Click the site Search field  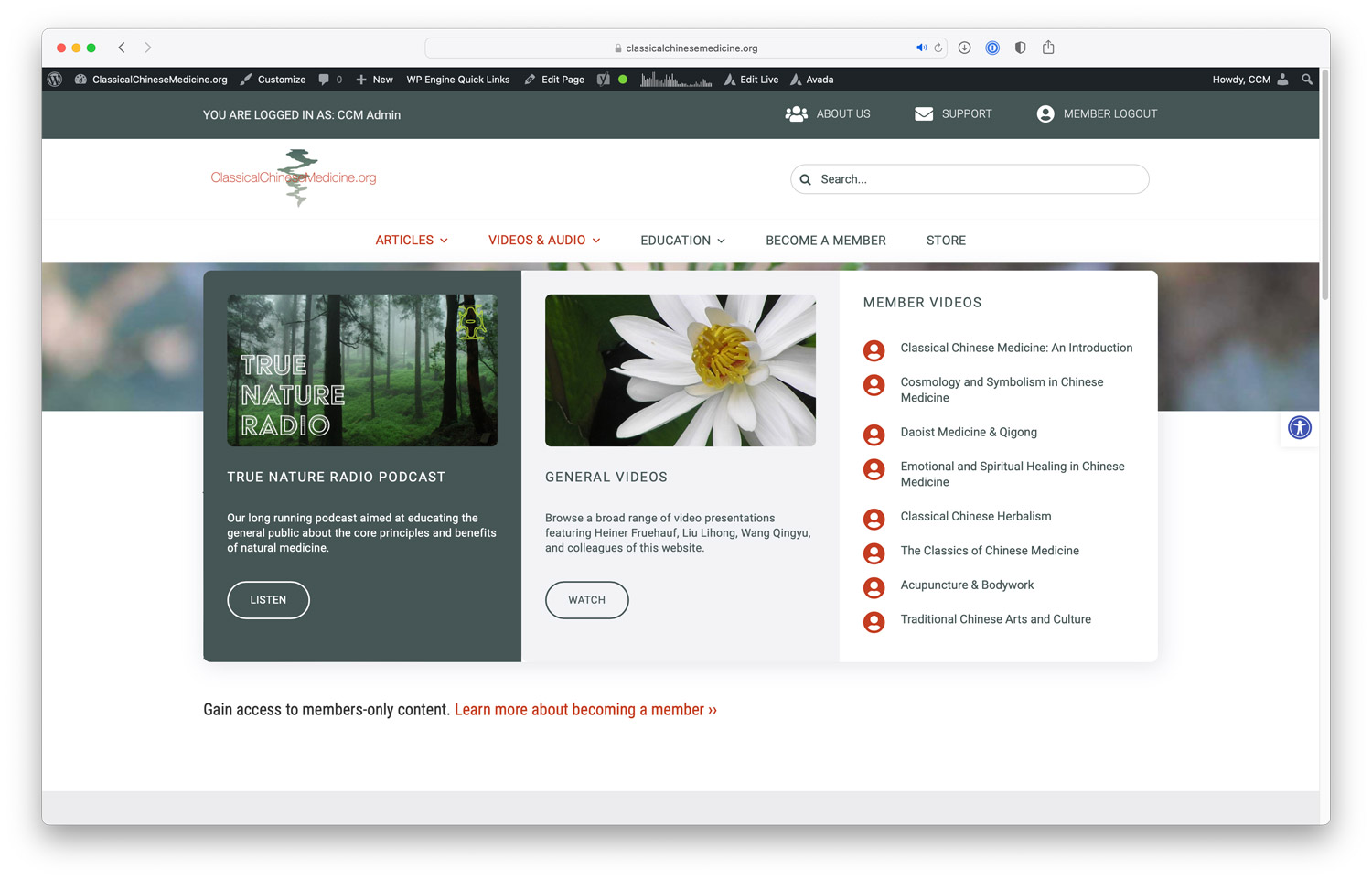coord(970,179)
